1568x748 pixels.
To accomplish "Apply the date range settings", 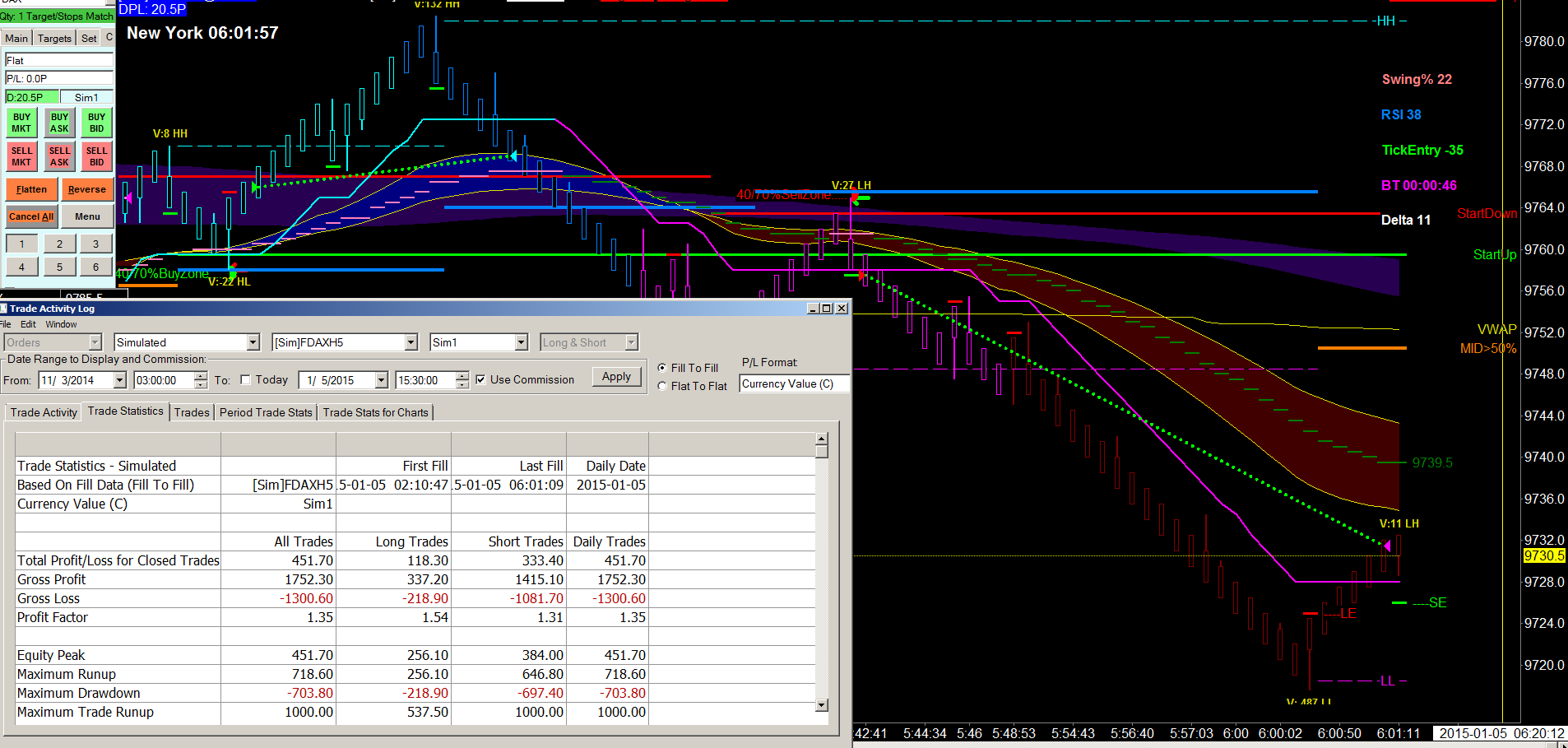I will (x=616, y=377).
